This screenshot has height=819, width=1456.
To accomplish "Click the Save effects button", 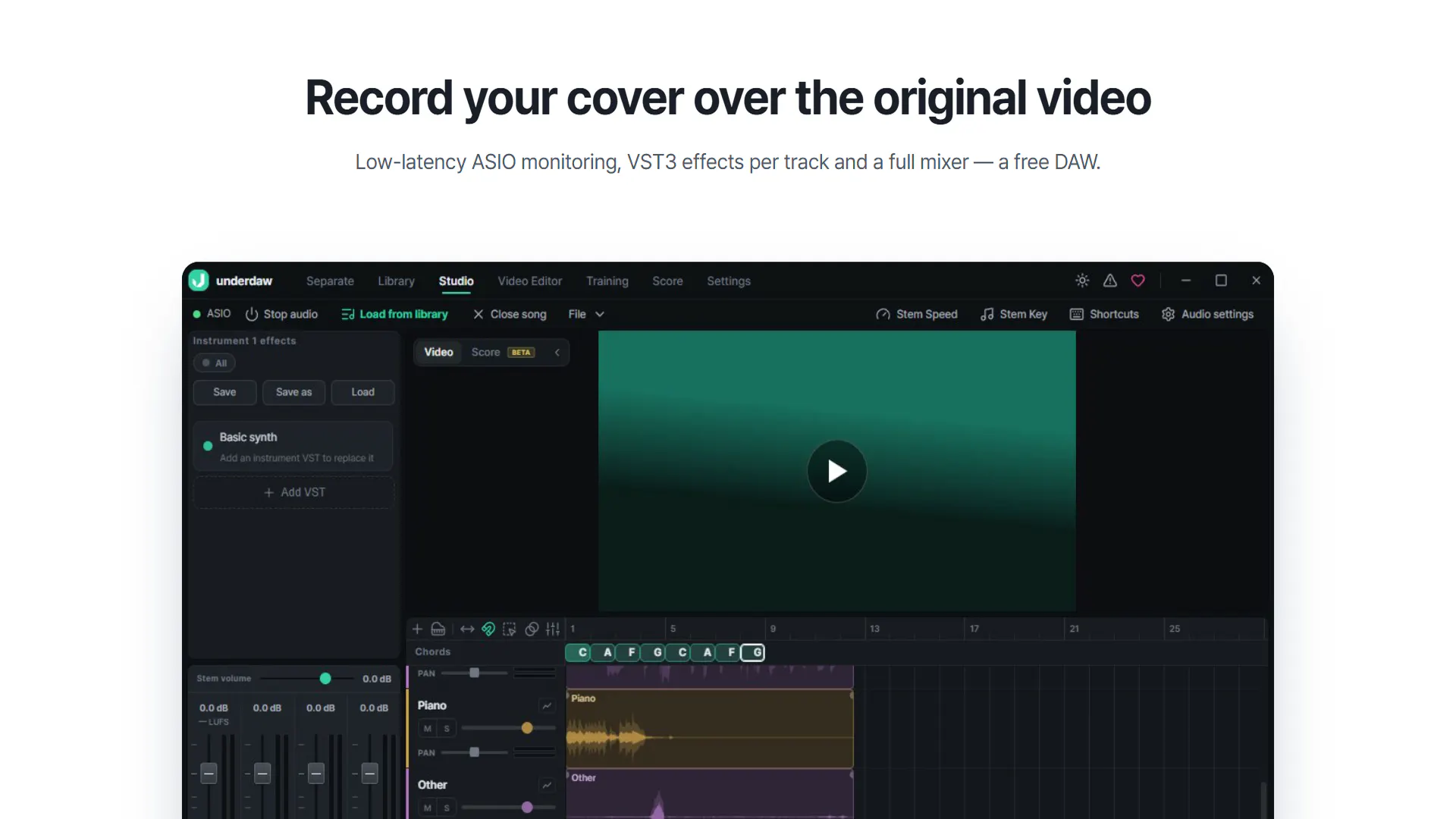I will (224, 392).
